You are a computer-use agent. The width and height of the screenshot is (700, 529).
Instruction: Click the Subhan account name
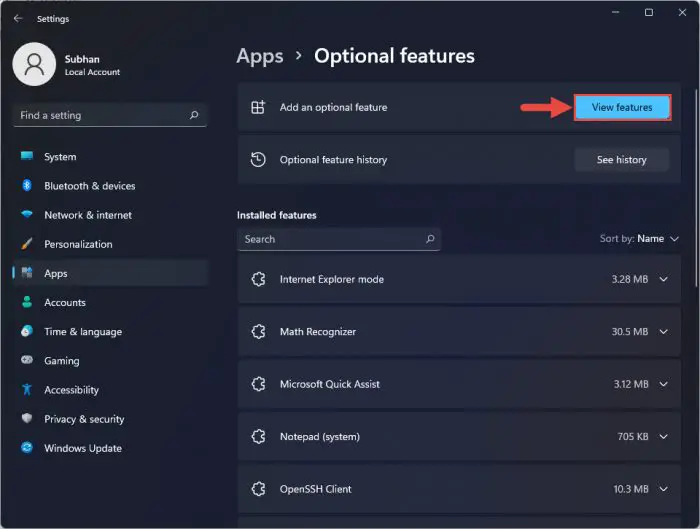point(82,59)
